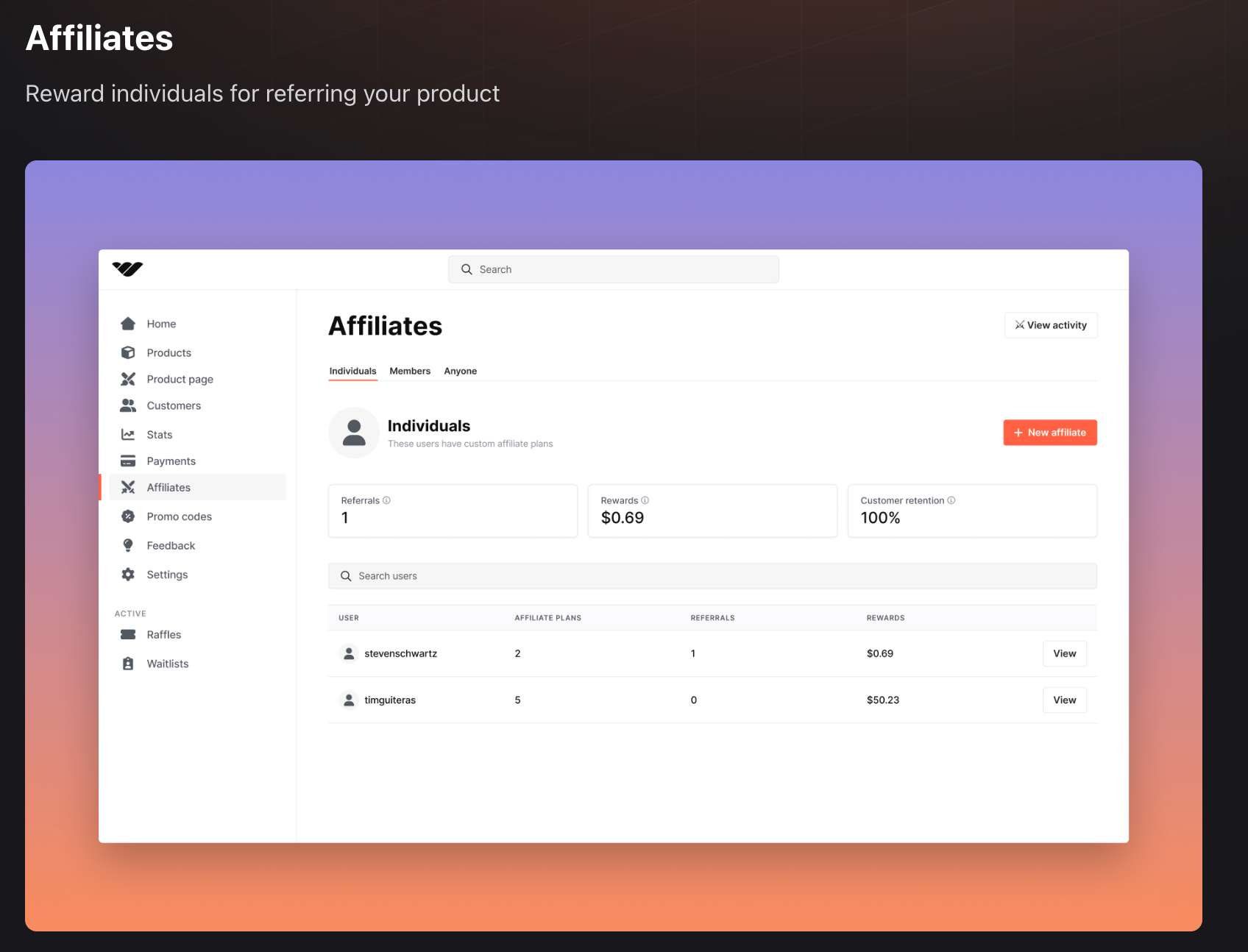Click affiliate plans count 2 for stevenschwartz
The height and width of the screenshot is (952, 1248).
pyautogui.click(x=517, y=653)
